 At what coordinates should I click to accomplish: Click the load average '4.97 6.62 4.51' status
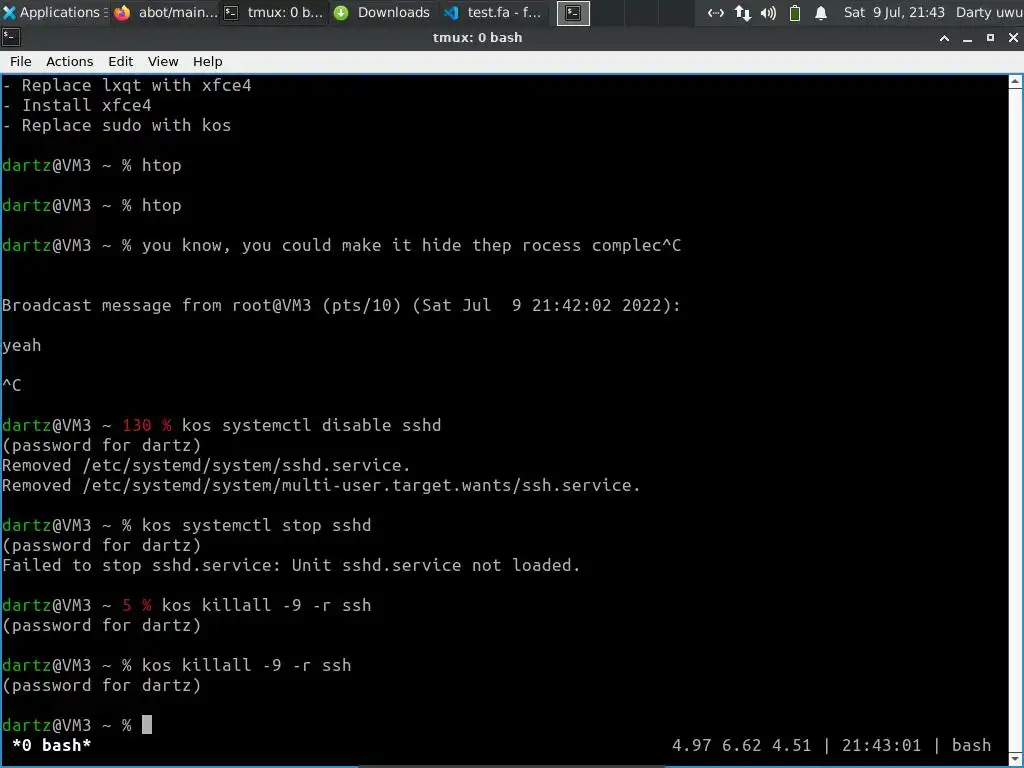741,745
